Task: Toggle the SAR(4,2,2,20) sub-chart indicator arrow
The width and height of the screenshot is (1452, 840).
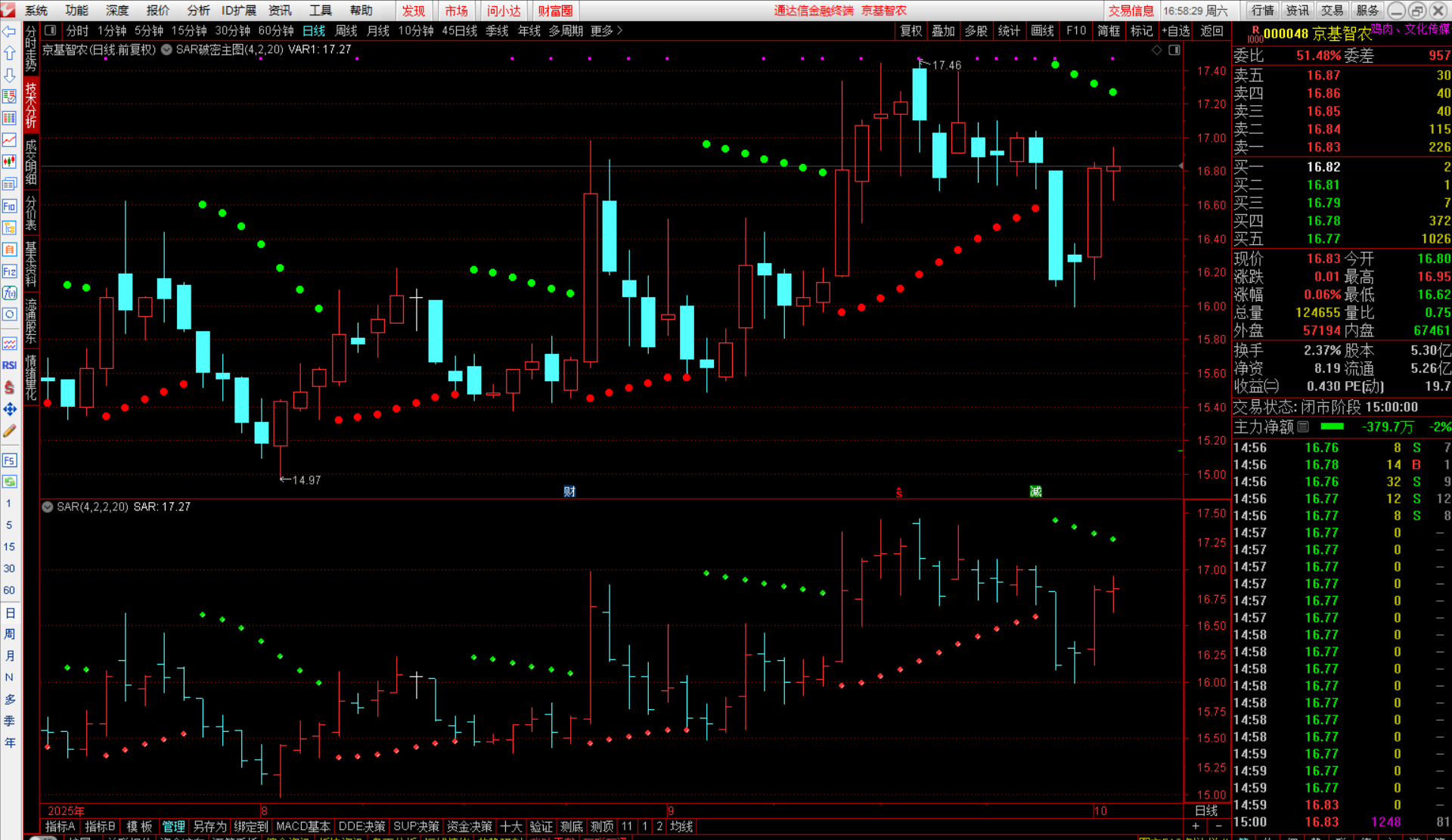Action: pyautogui.click(x=48, y=507)
